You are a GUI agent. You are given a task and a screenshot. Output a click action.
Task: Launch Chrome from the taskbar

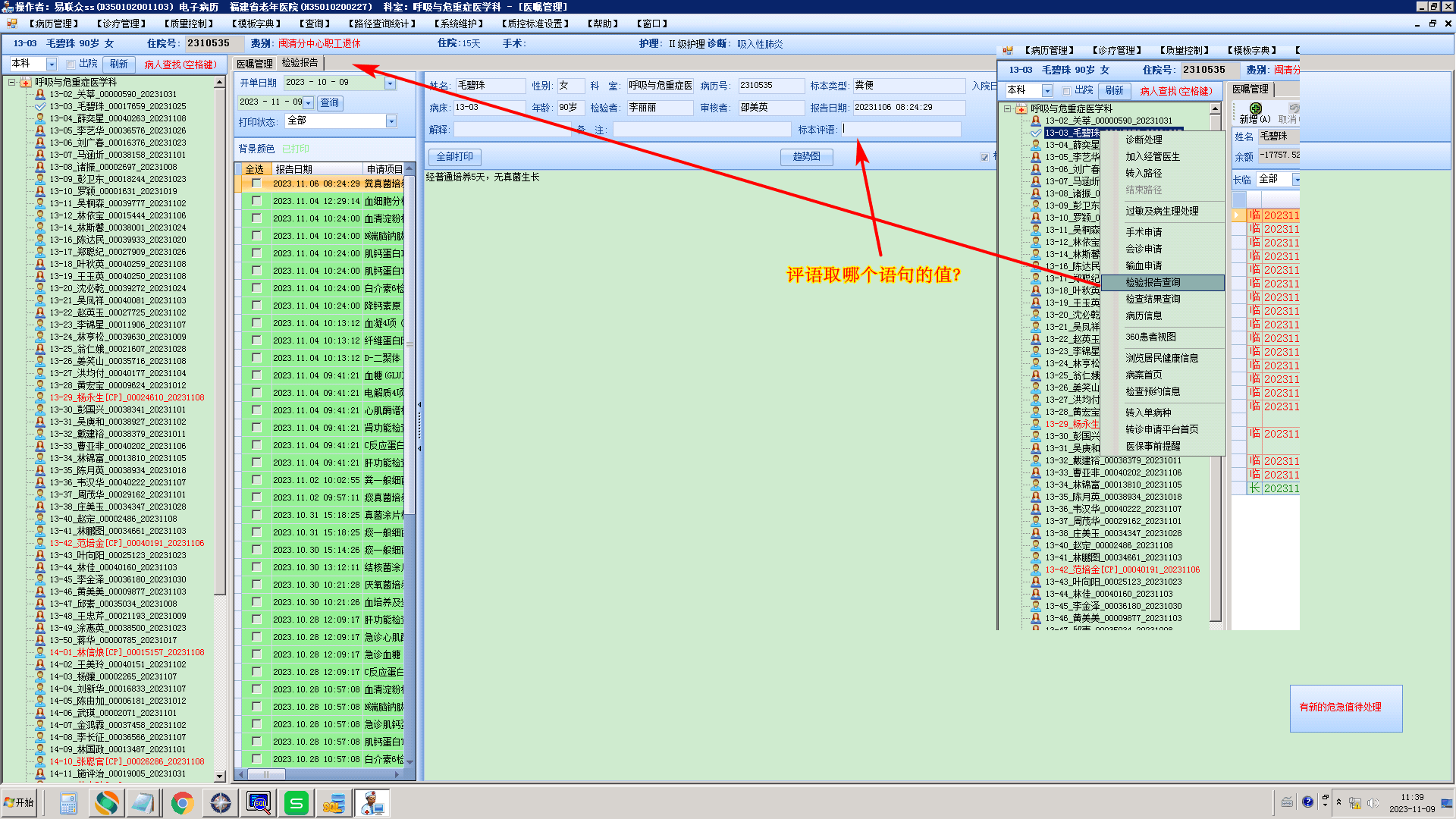tap(182, 802)
